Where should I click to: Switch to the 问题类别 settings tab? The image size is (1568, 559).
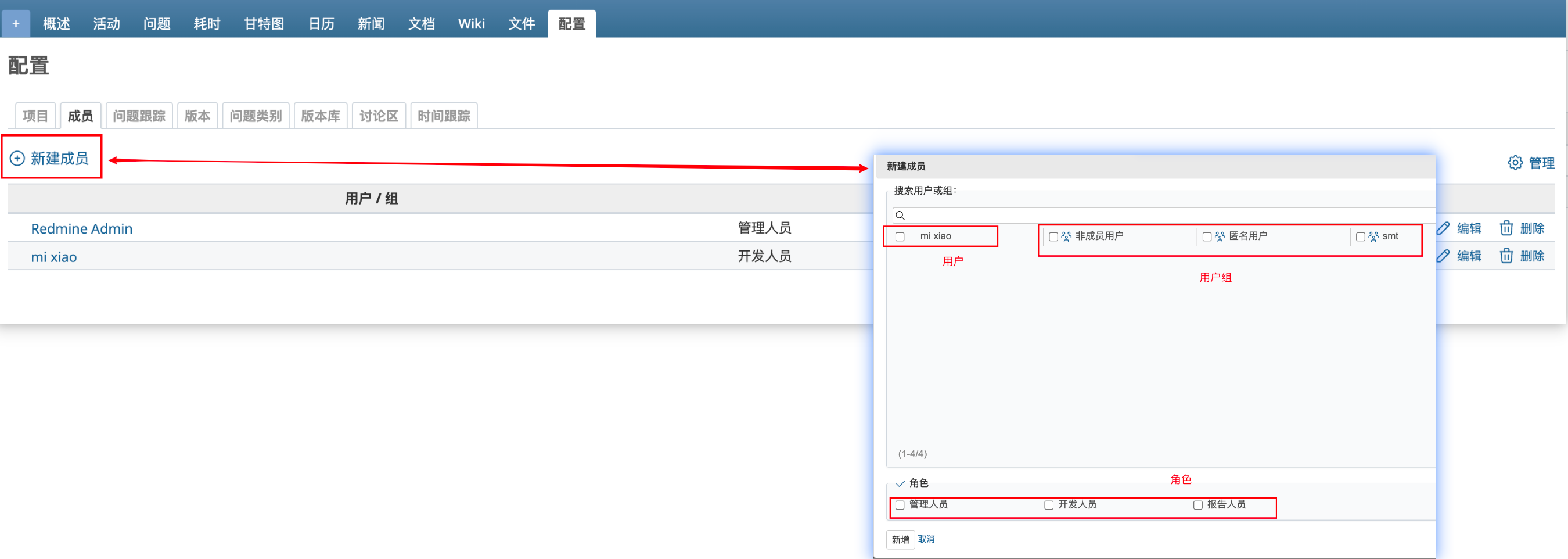point(256,116)
